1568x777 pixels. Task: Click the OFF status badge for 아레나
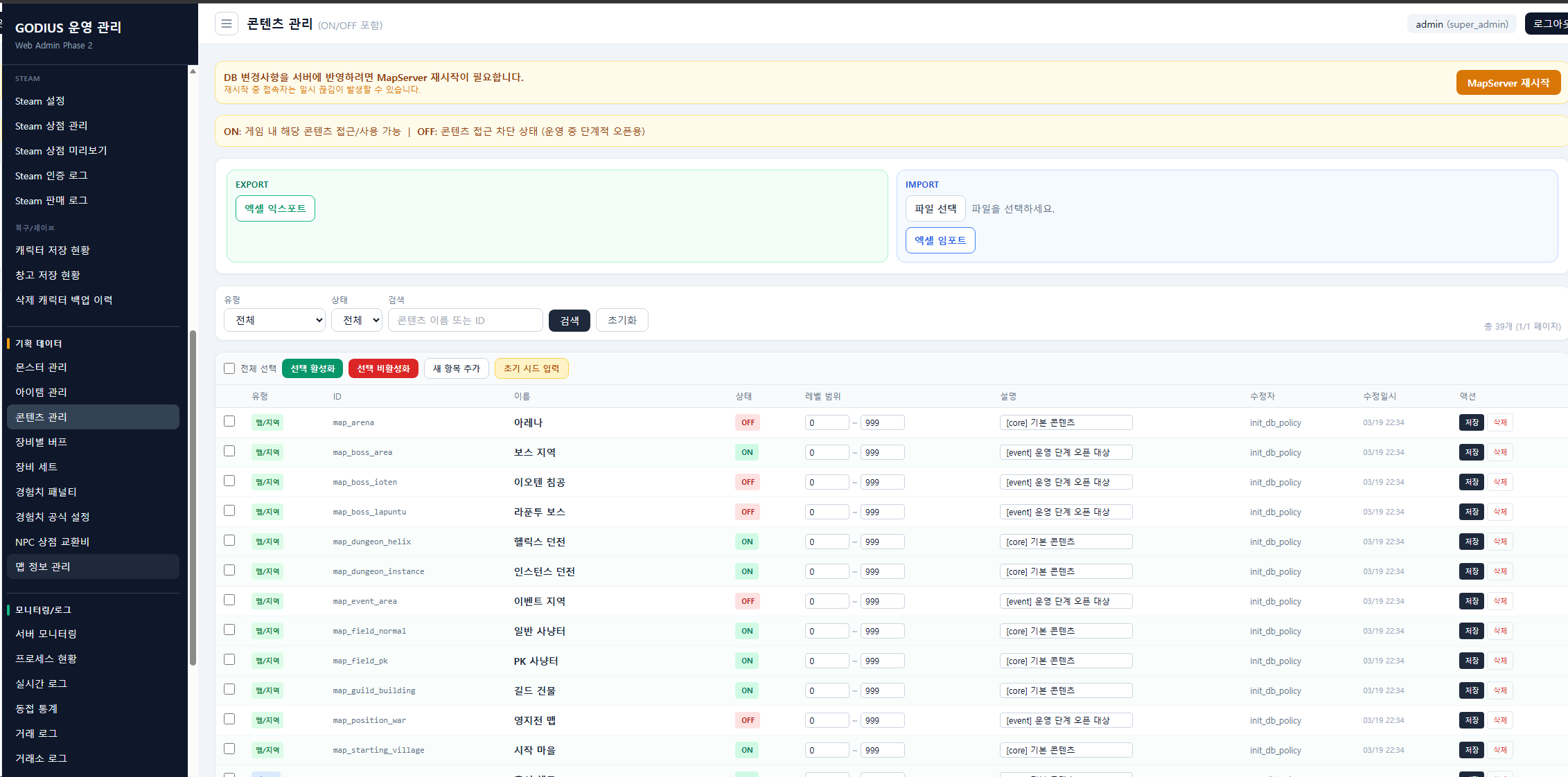748,422
